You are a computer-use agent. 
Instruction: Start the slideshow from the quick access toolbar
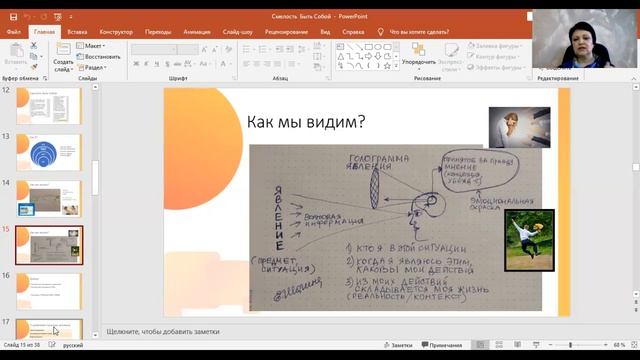58,17
